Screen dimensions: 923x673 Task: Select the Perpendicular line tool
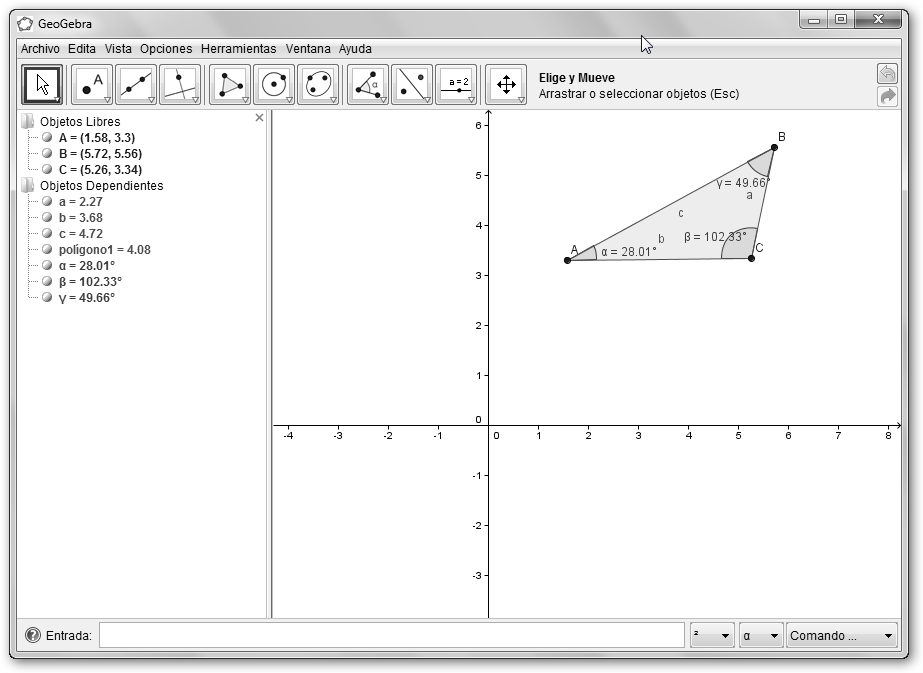pyautogui.click(x=179, y=85)
